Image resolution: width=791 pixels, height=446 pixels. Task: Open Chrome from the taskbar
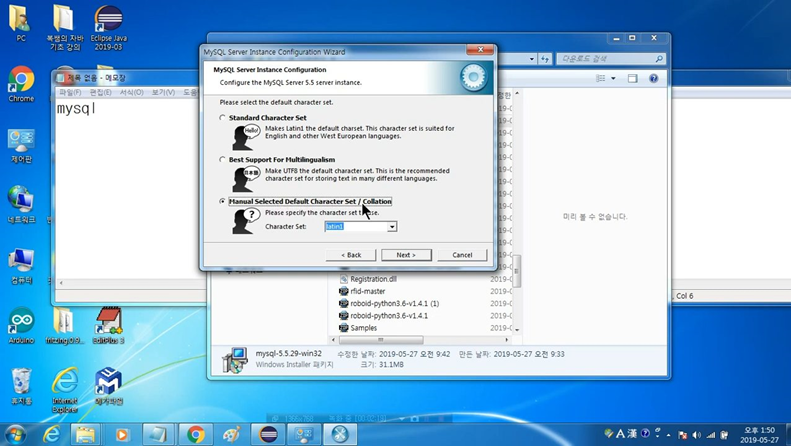pyautogui.click(x=196, y=434)
